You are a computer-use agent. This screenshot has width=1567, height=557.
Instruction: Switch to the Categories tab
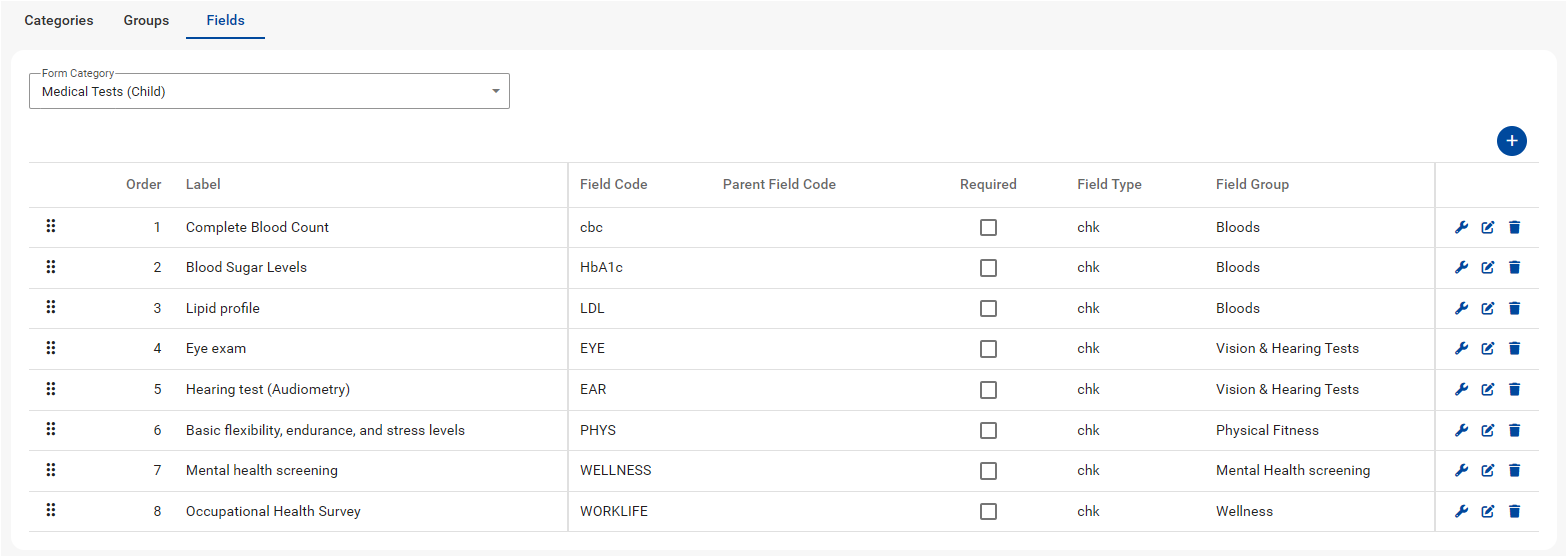pyautogui.click(x=59, y=20)
